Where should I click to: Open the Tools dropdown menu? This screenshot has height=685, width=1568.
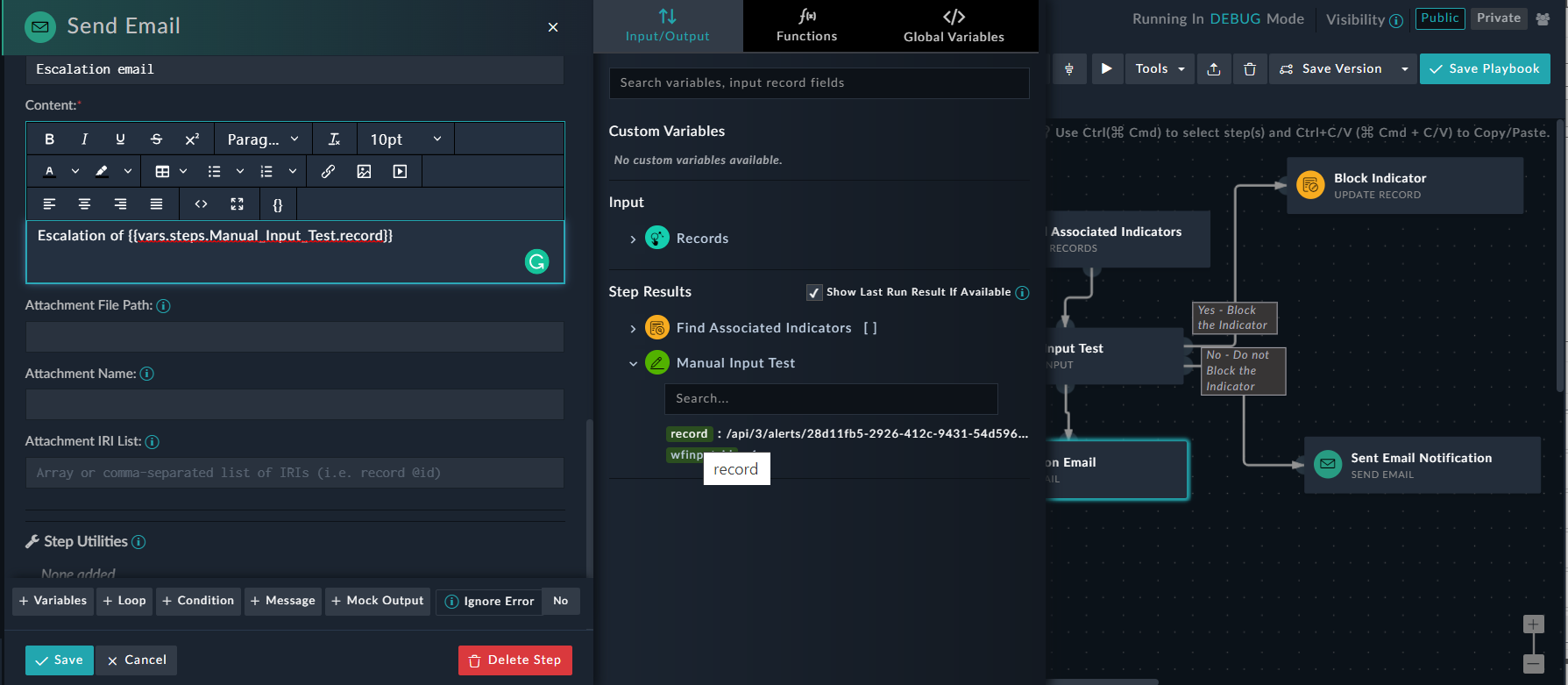click(1160, 68)
